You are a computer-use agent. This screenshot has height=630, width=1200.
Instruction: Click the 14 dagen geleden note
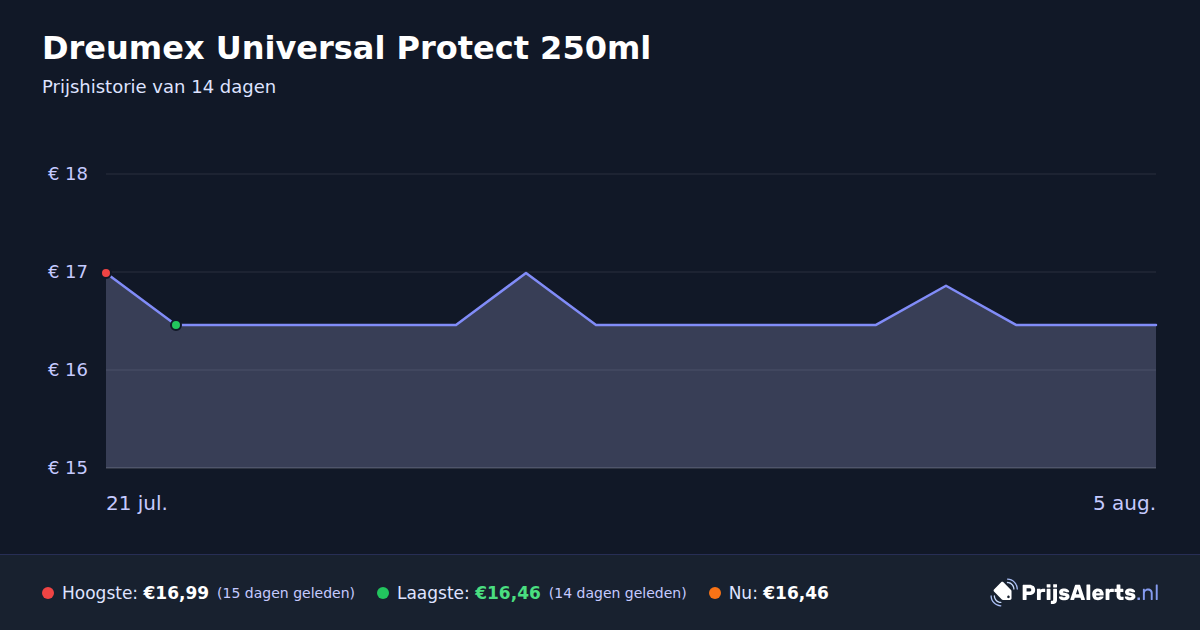click(x=618, y=593)
